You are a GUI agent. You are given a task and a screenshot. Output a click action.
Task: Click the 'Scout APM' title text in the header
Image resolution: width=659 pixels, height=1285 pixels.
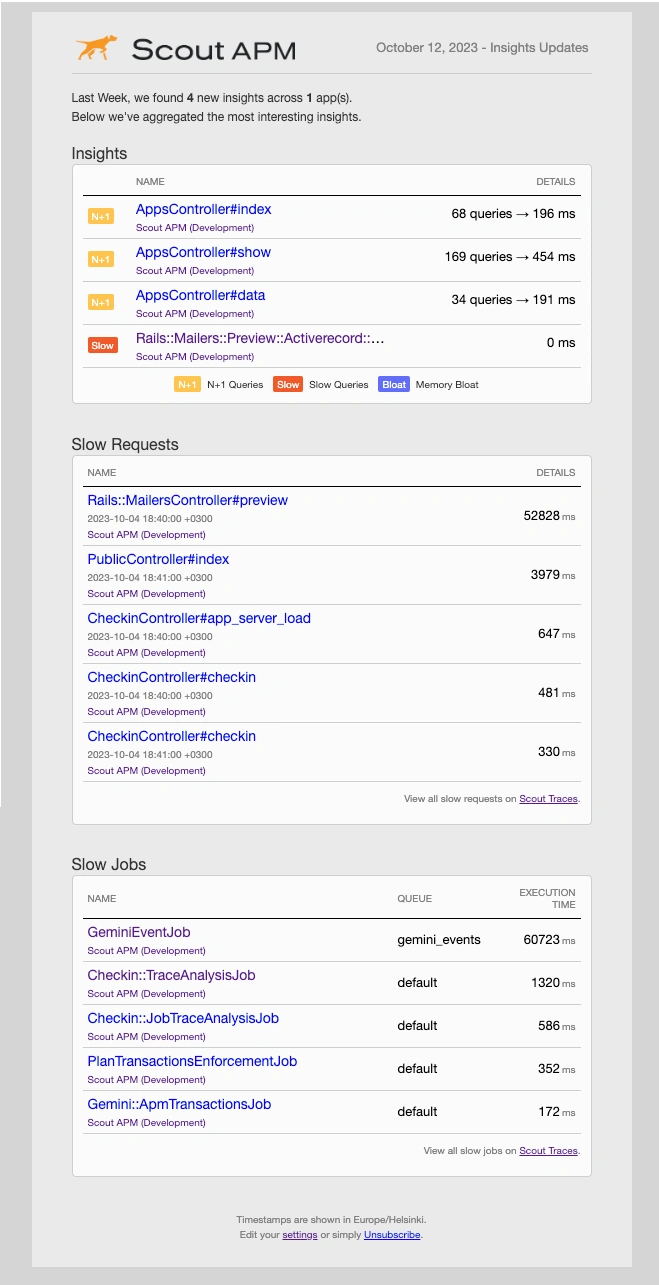click(213, 49)
